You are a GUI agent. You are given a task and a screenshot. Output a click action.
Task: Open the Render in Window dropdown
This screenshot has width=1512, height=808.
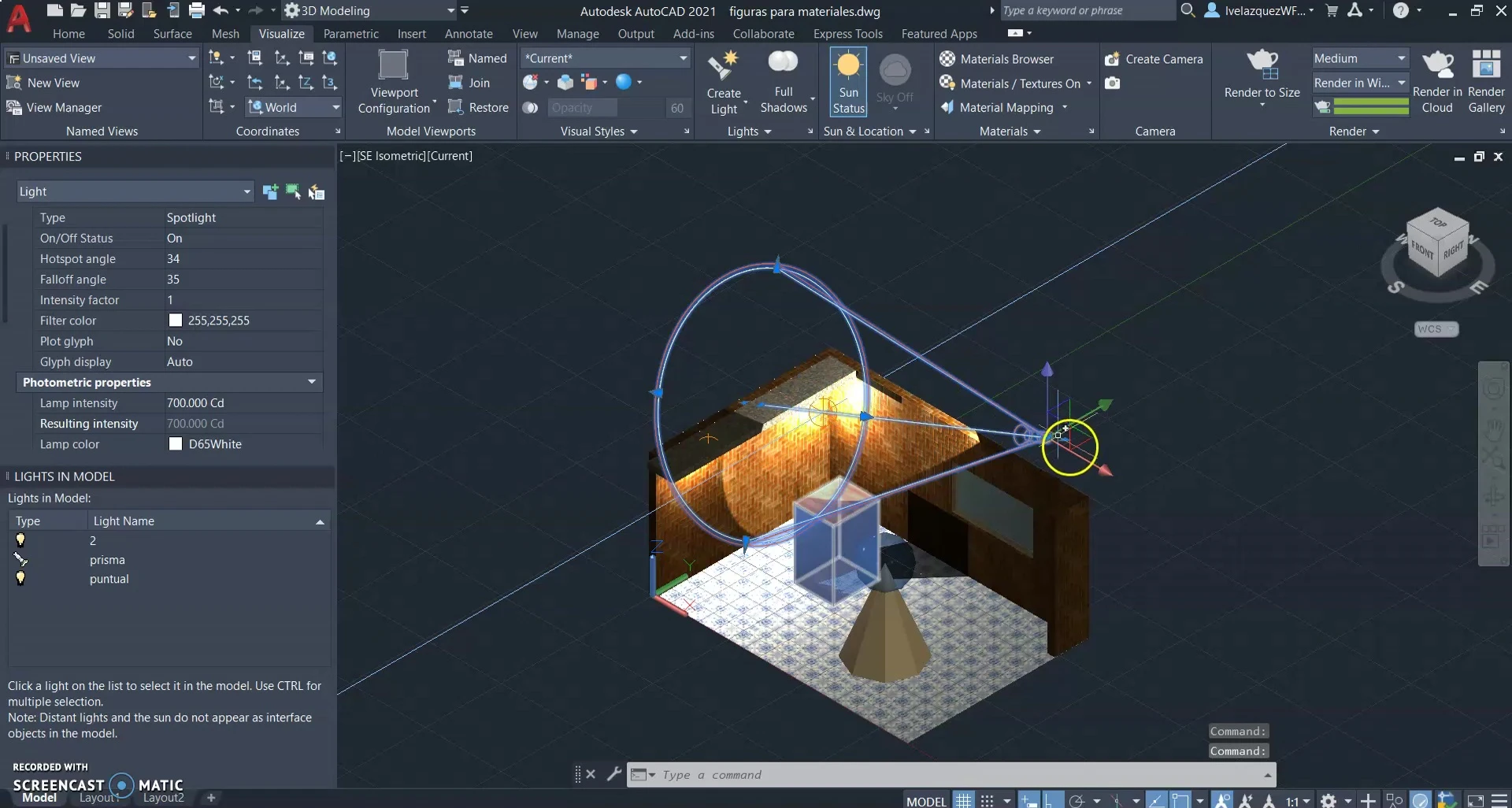tap(1359, 83)
